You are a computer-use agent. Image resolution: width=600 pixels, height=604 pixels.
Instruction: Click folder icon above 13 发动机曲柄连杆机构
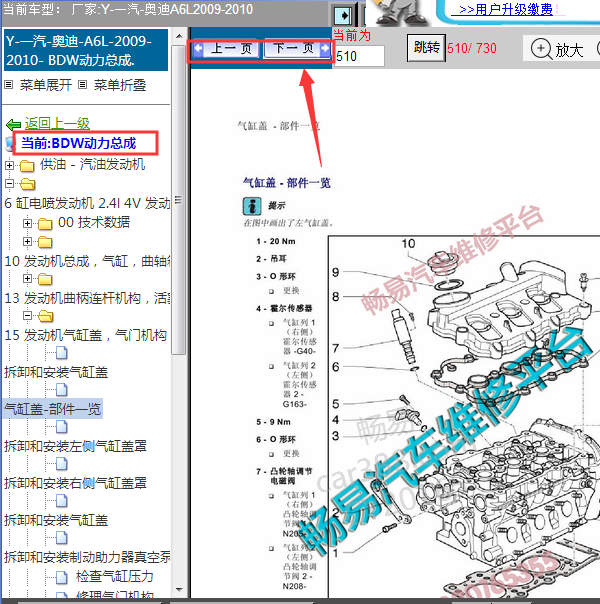click(x=45, y=279)
